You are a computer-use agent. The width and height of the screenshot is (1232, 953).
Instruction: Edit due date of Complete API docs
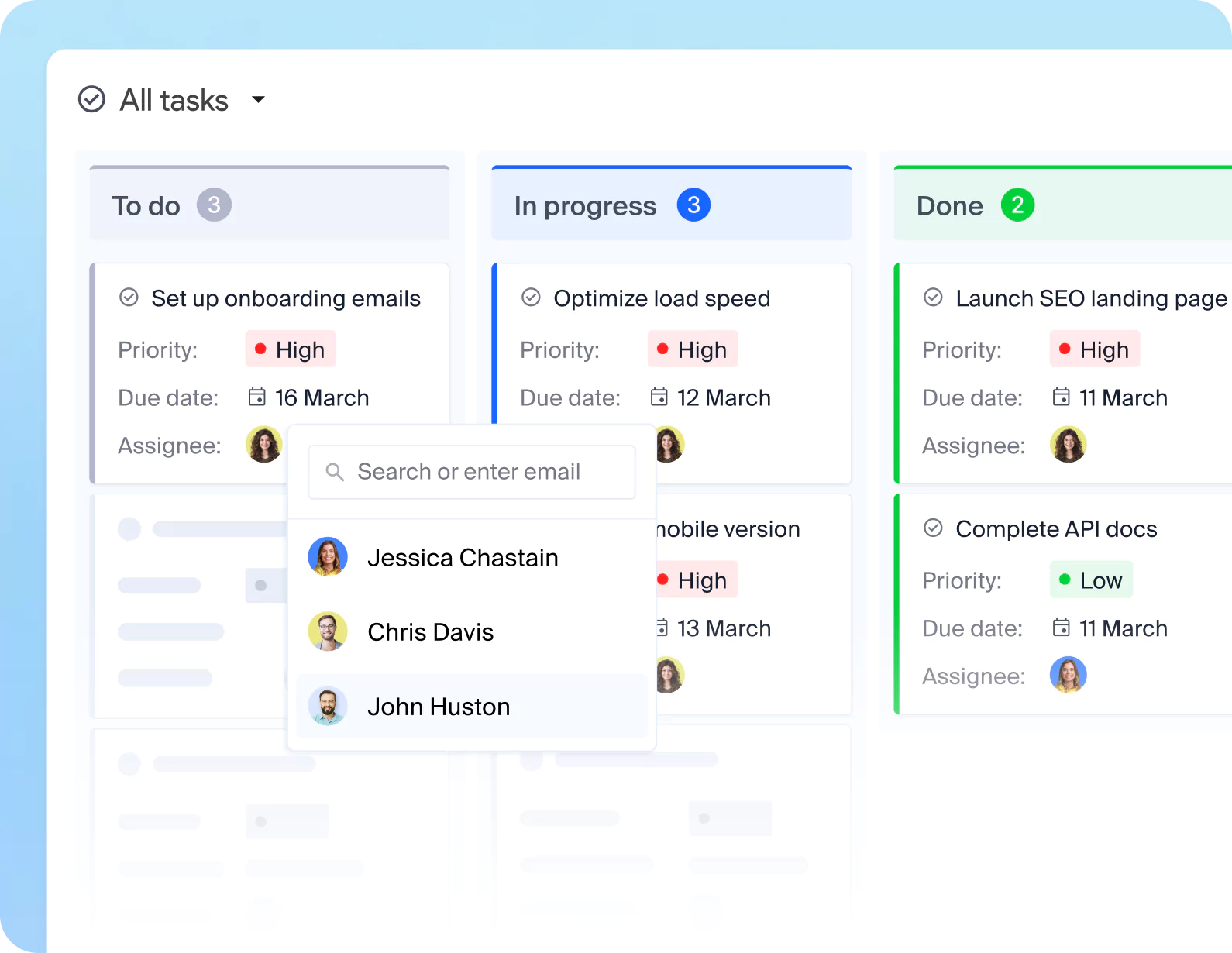[1124, 628]
